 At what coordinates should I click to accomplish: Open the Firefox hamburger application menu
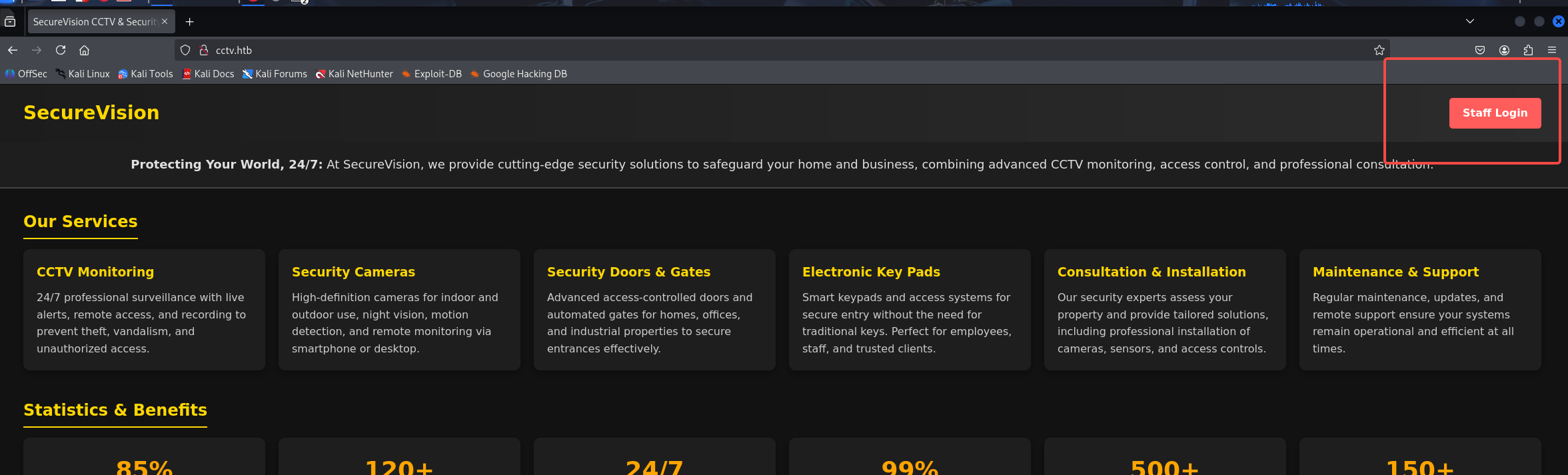point(1552,50)
